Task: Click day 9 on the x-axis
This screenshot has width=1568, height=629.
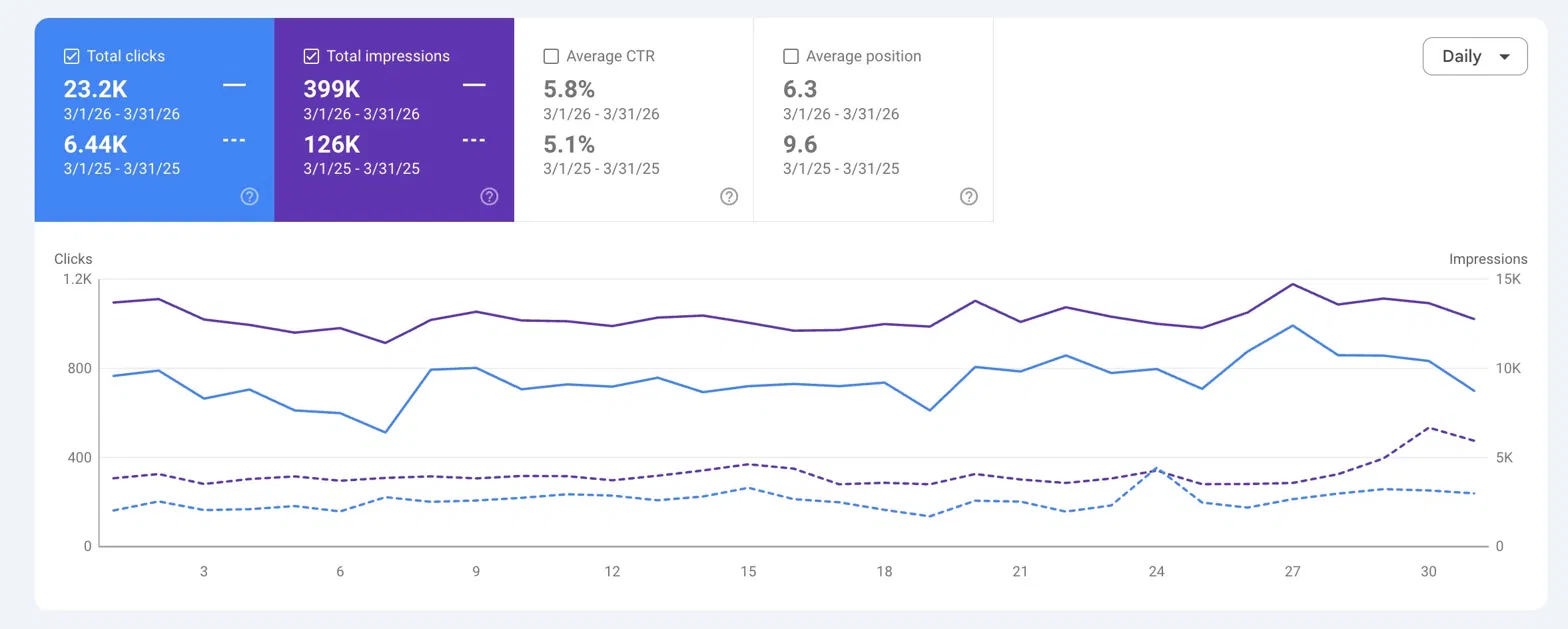Action: pos(476,572)
